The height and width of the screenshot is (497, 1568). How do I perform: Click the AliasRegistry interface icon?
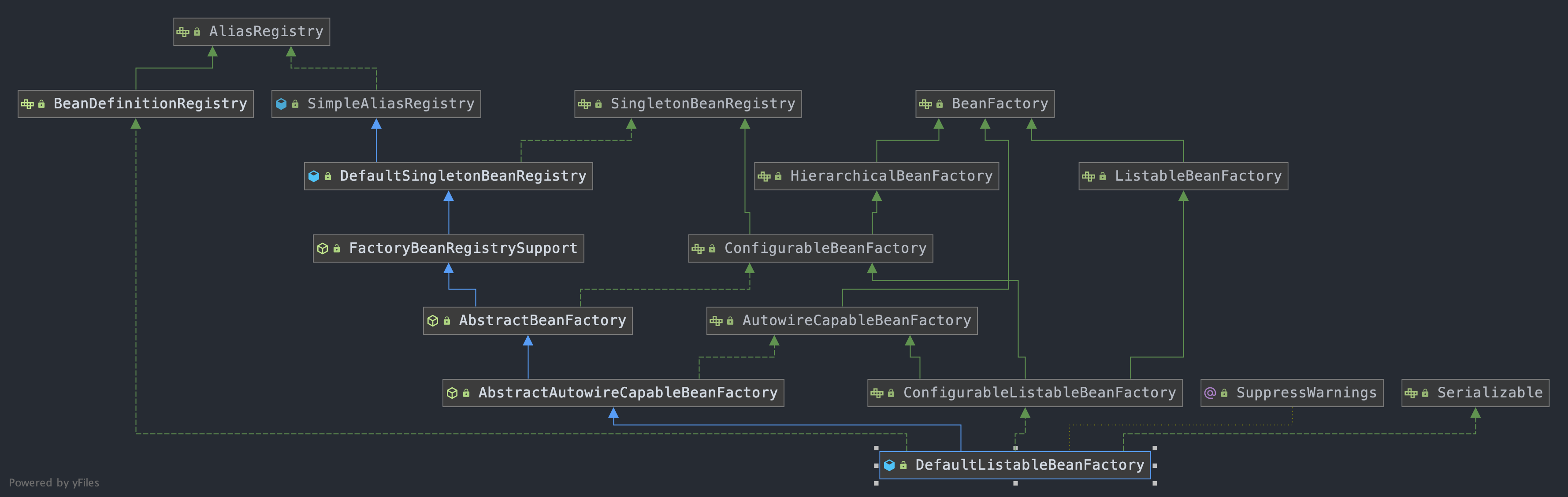pyautogui.click(x=182, y=32)
